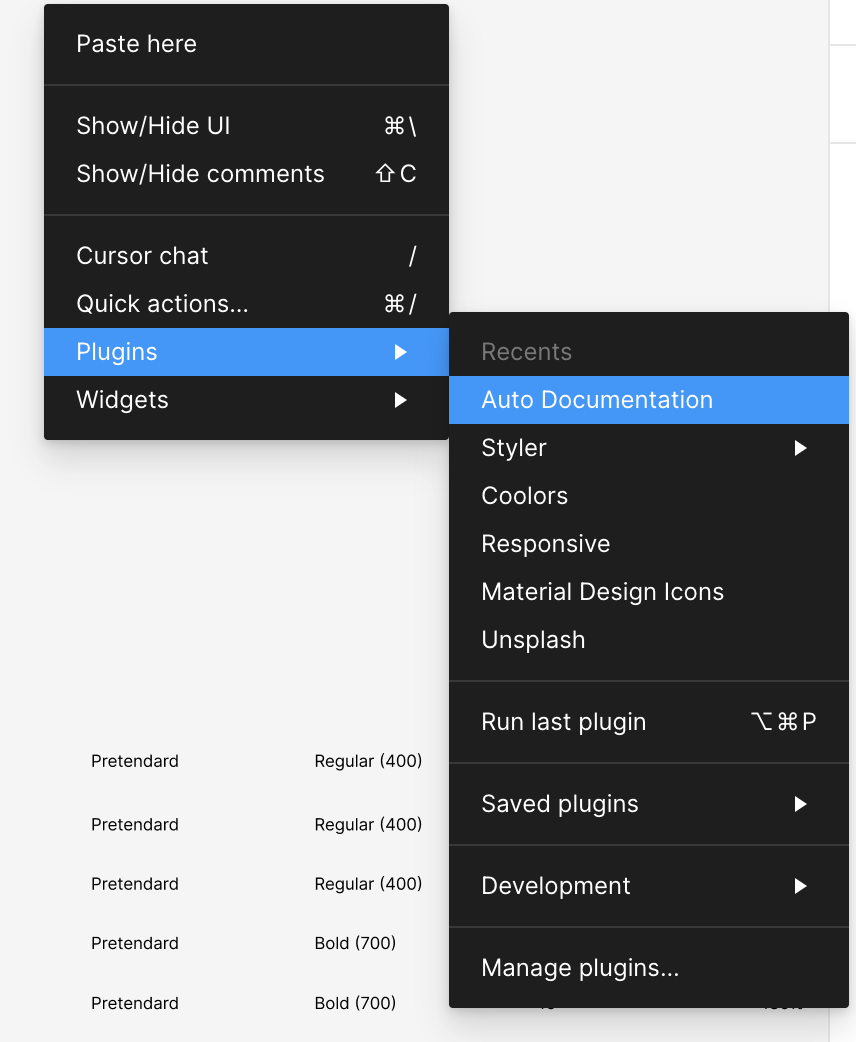Run the Auto Documentation plugin
The height and width of the screenshot is (1042, 856).
coord(597,400)
